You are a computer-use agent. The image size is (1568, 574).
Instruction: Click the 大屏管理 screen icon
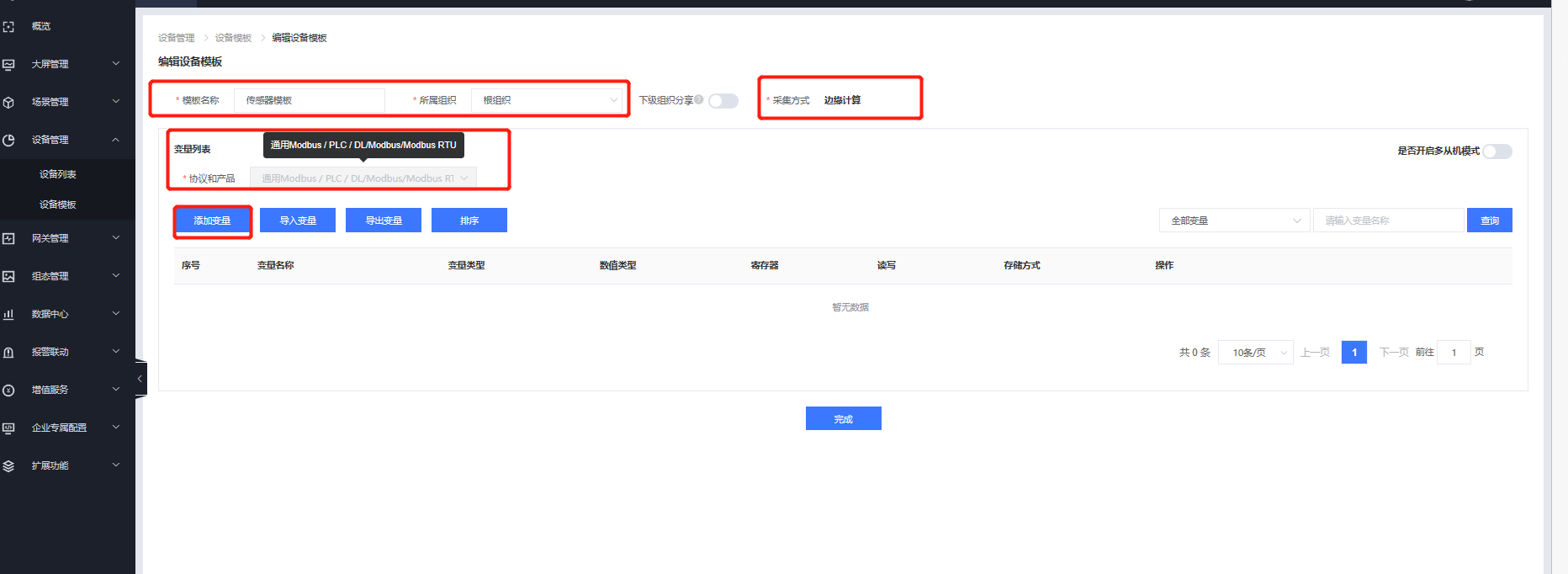click(x=8, y=65)
